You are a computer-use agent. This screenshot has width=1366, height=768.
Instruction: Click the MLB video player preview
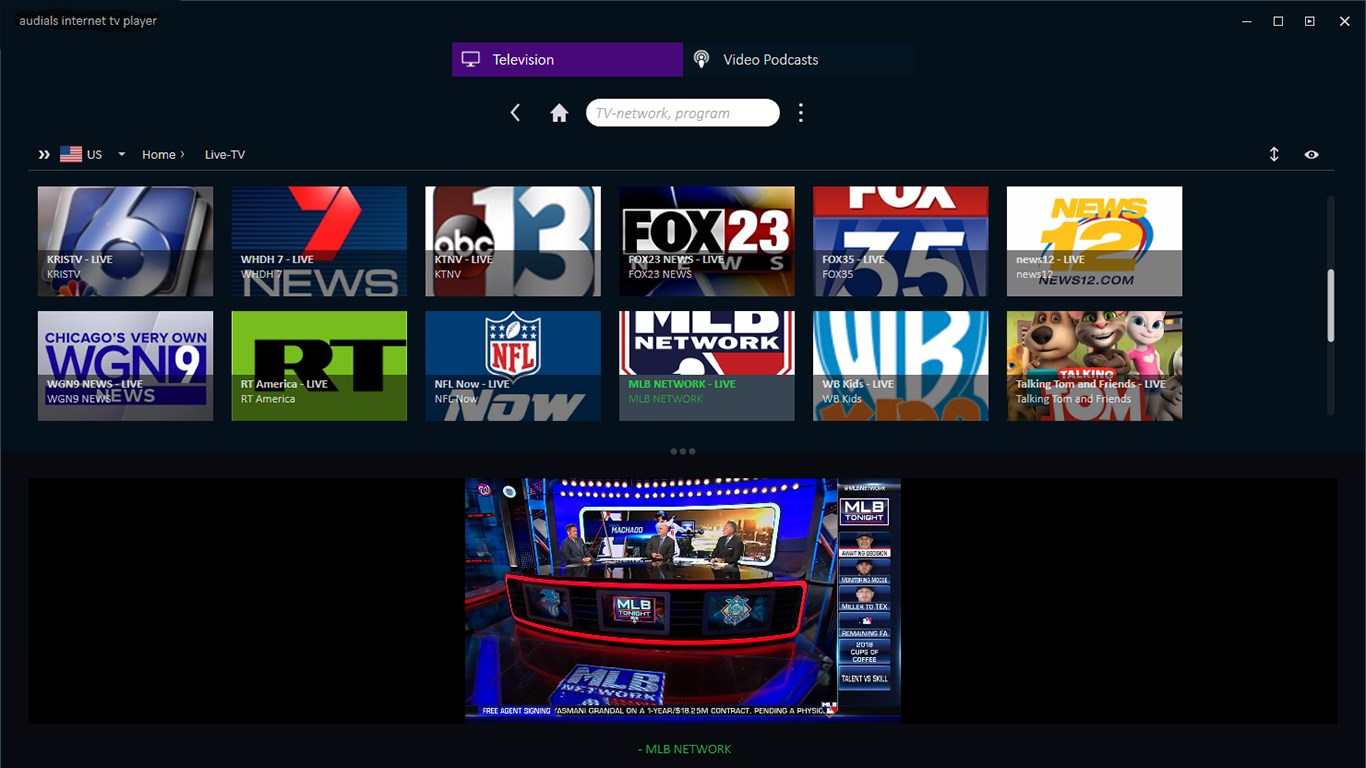[683, 600]
